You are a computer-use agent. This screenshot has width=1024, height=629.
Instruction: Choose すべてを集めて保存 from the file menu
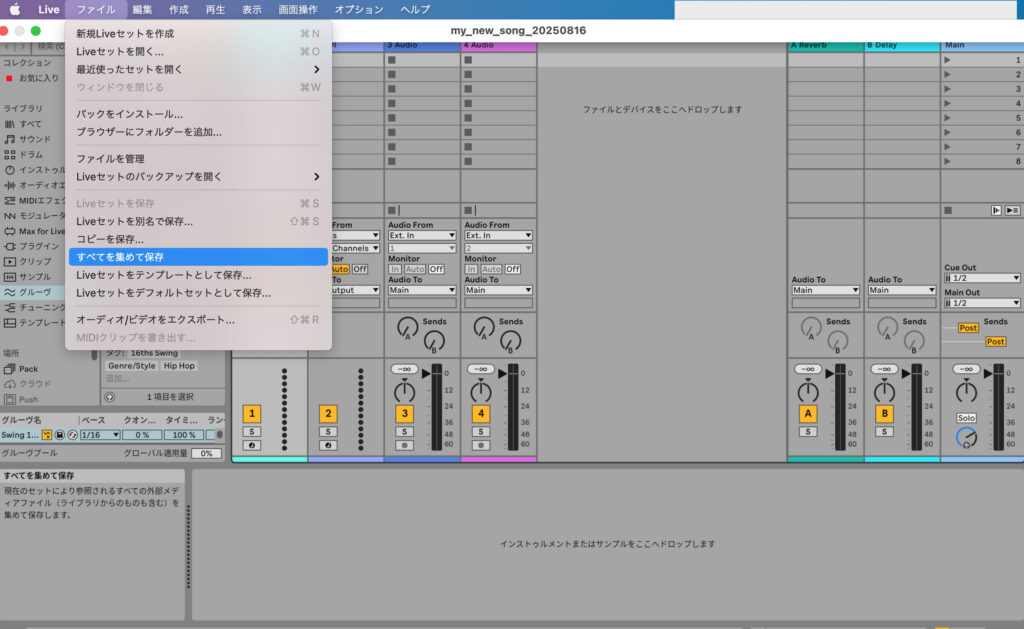point(198,257)
